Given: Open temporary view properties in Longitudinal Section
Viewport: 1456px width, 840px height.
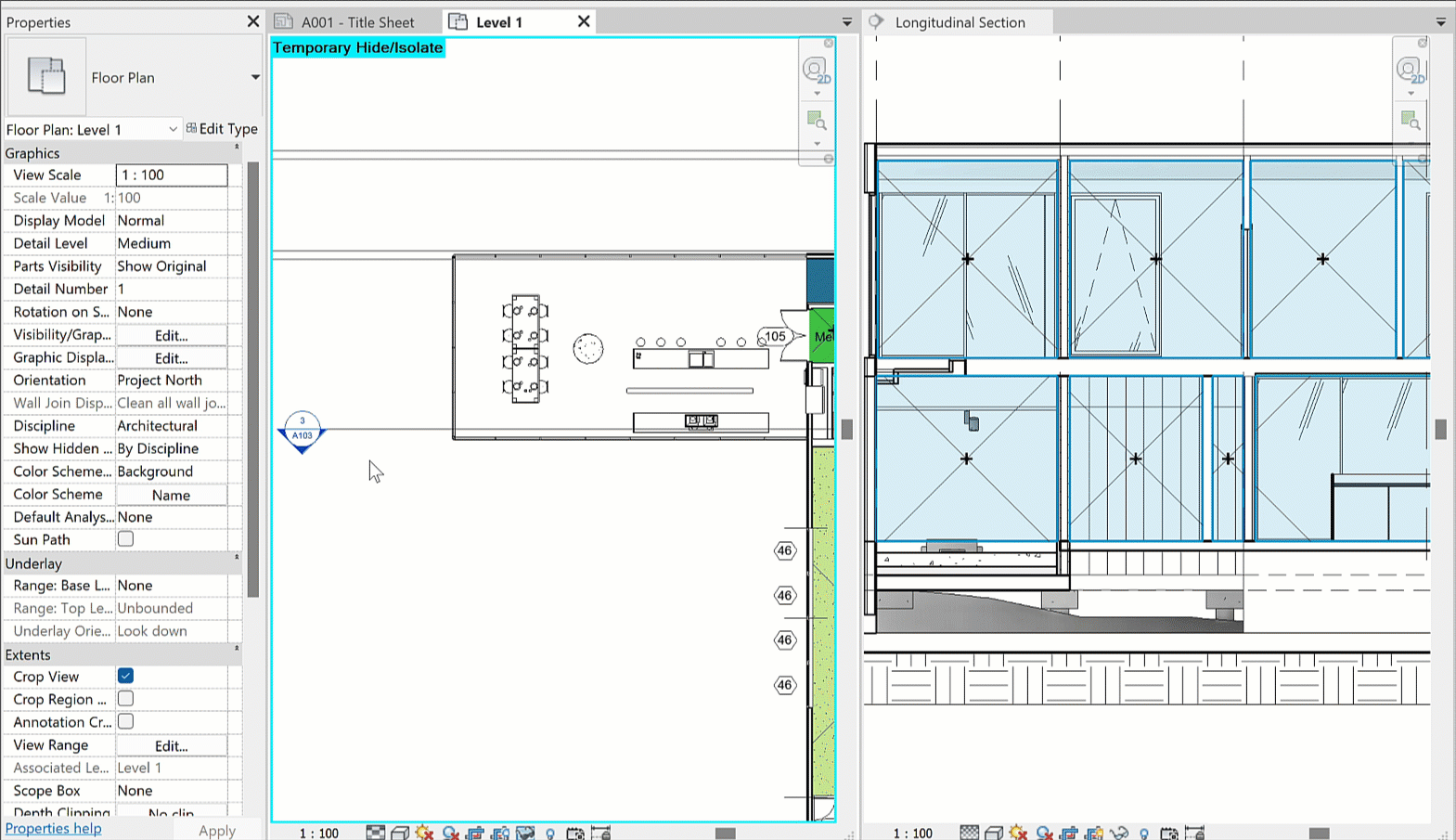Looking at the screenshot, I should coord(1169,833).
